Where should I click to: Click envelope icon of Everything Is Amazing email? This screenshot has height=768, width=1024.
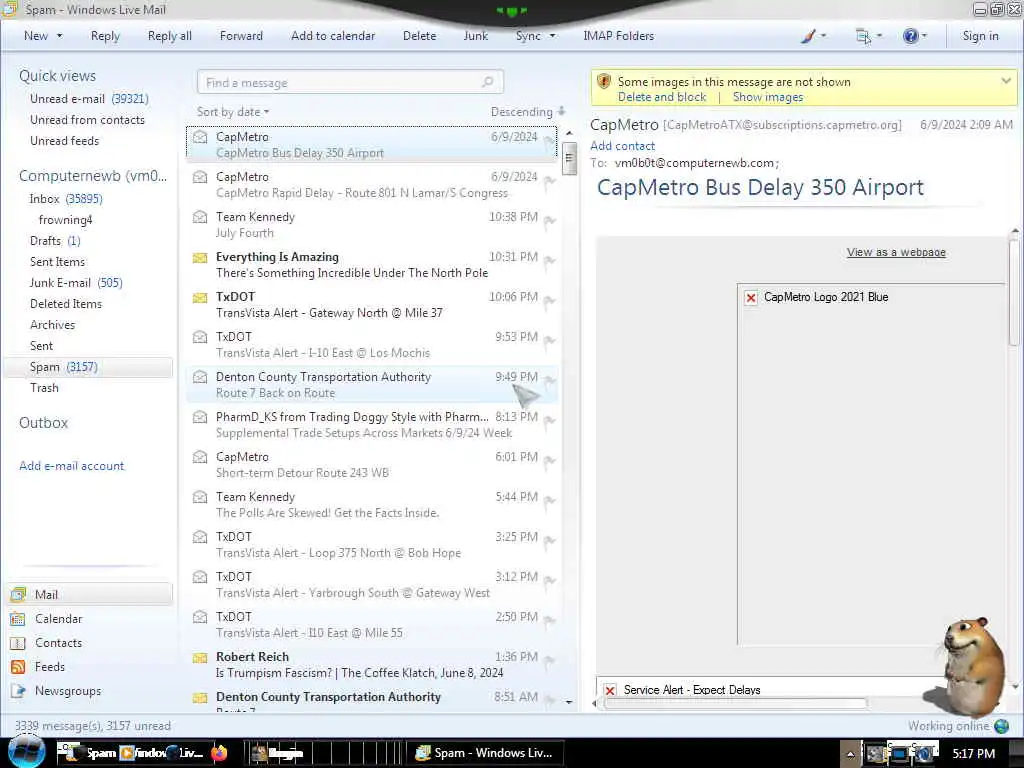[x=200, y=257]
